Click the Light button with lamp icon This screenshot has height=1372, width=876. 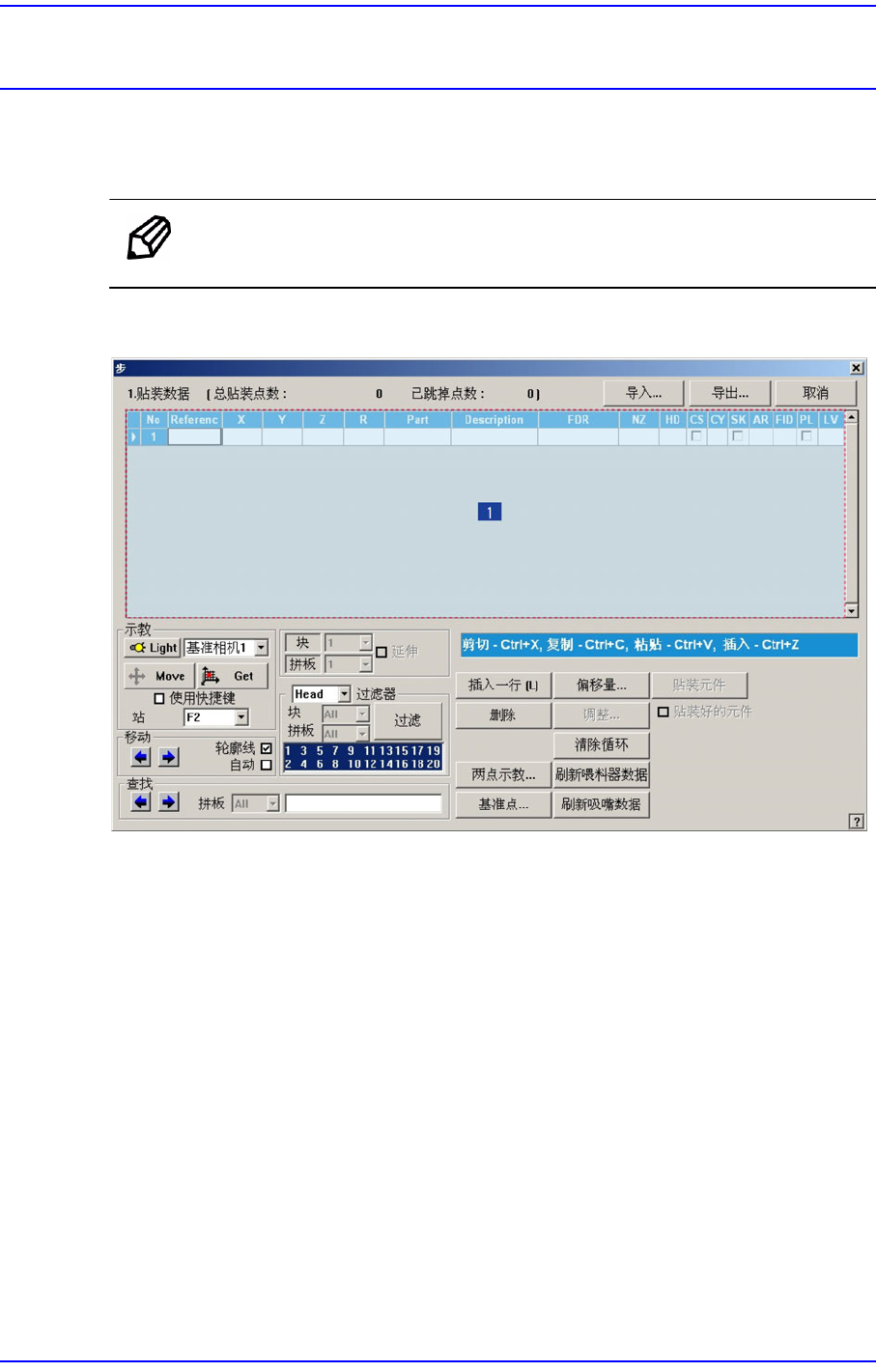(x=153, y=648)
